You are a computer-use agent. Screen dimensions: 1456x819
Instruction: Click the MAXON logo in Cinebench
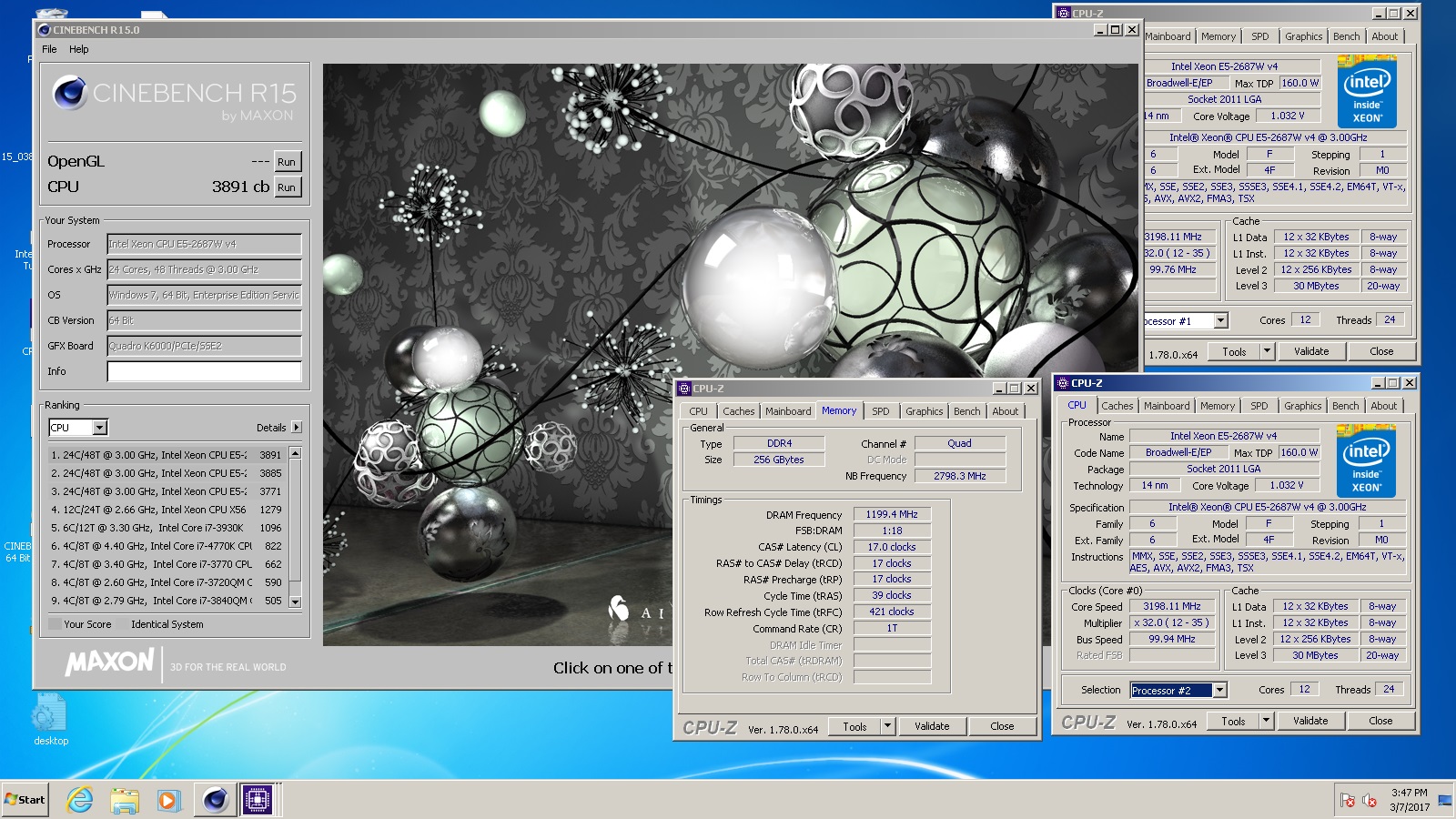pos(109,662)
